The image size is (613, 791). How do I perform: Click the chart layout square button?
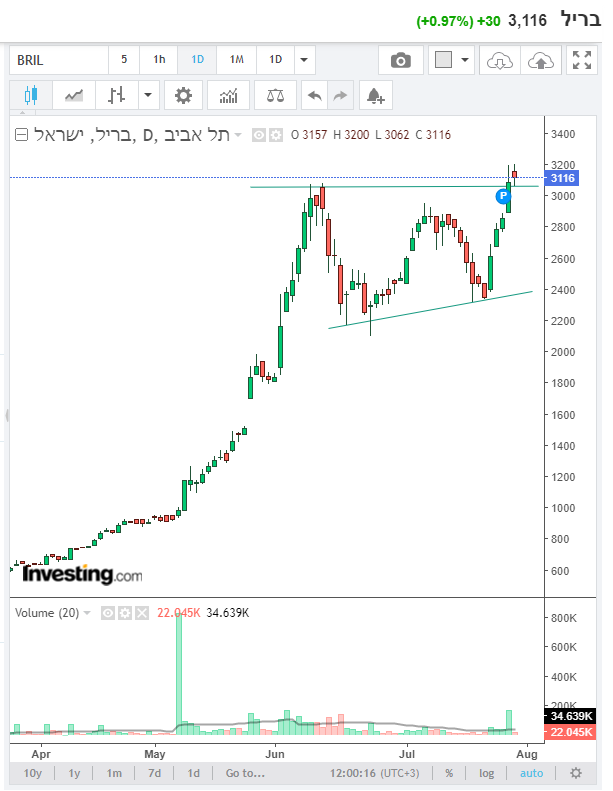tap(443, 61)
